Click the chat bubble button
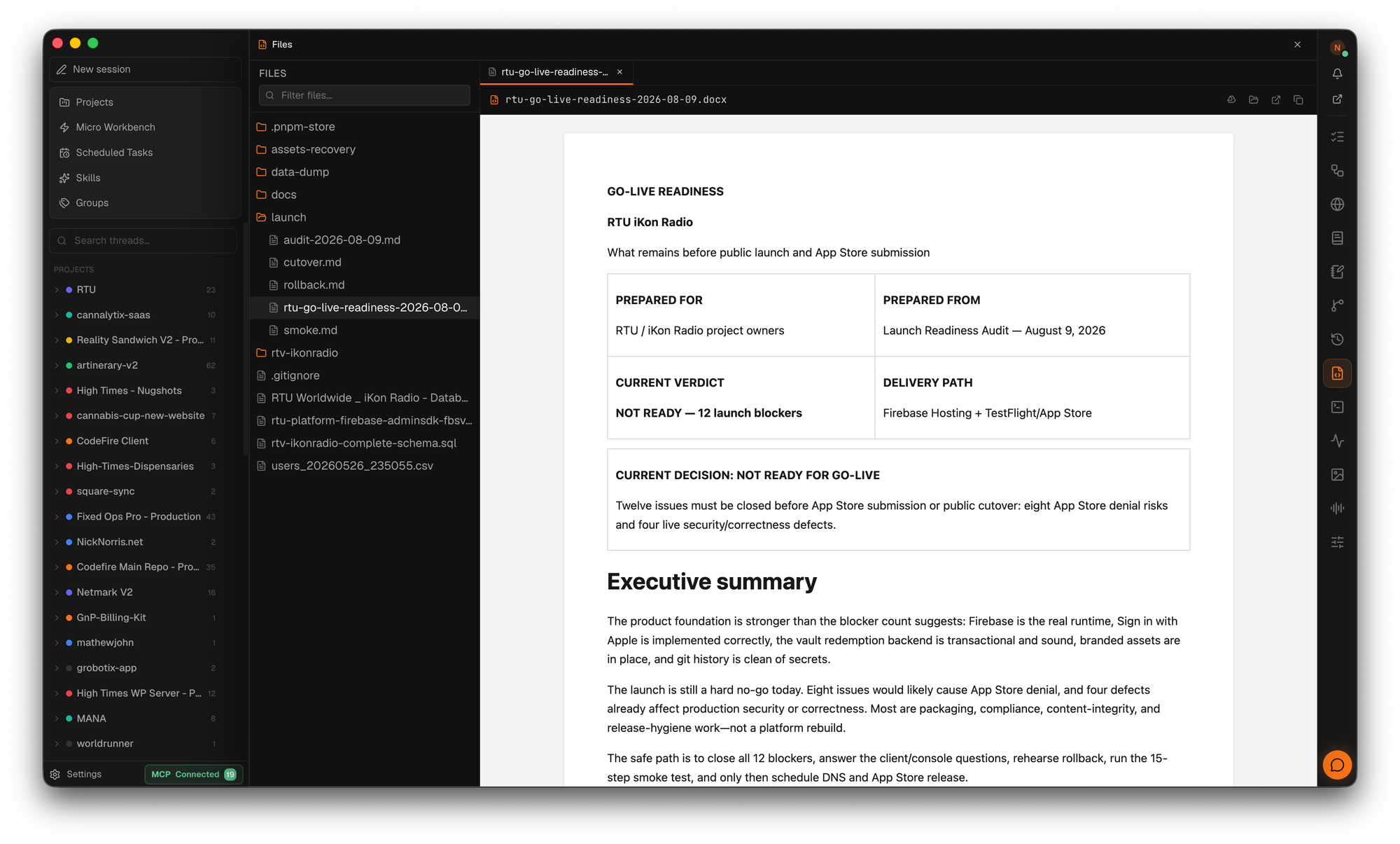Image resolution: width=1400 pixels, height=844 pixels. point(1337,765)
